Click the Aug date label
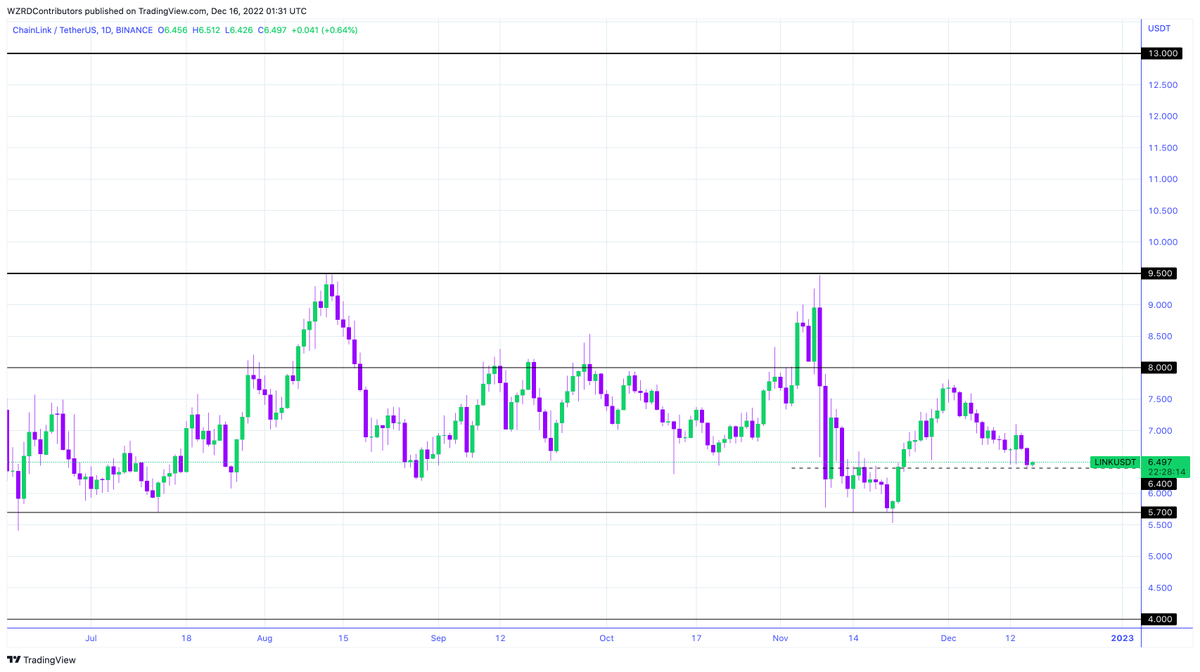This screenshot has height=672, width=1200. (x=264, y=637)
